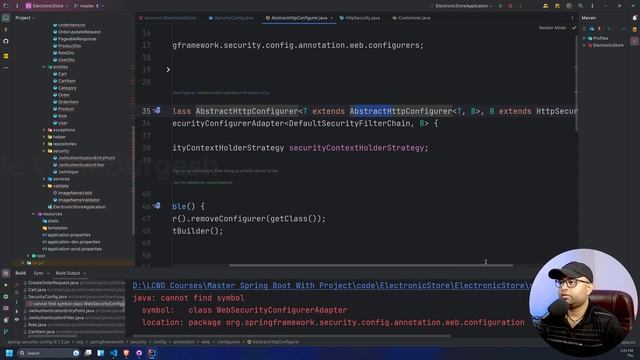The image size is (640, 360).
Task: Expand the services package folder
Action: (x=44, y=179)
